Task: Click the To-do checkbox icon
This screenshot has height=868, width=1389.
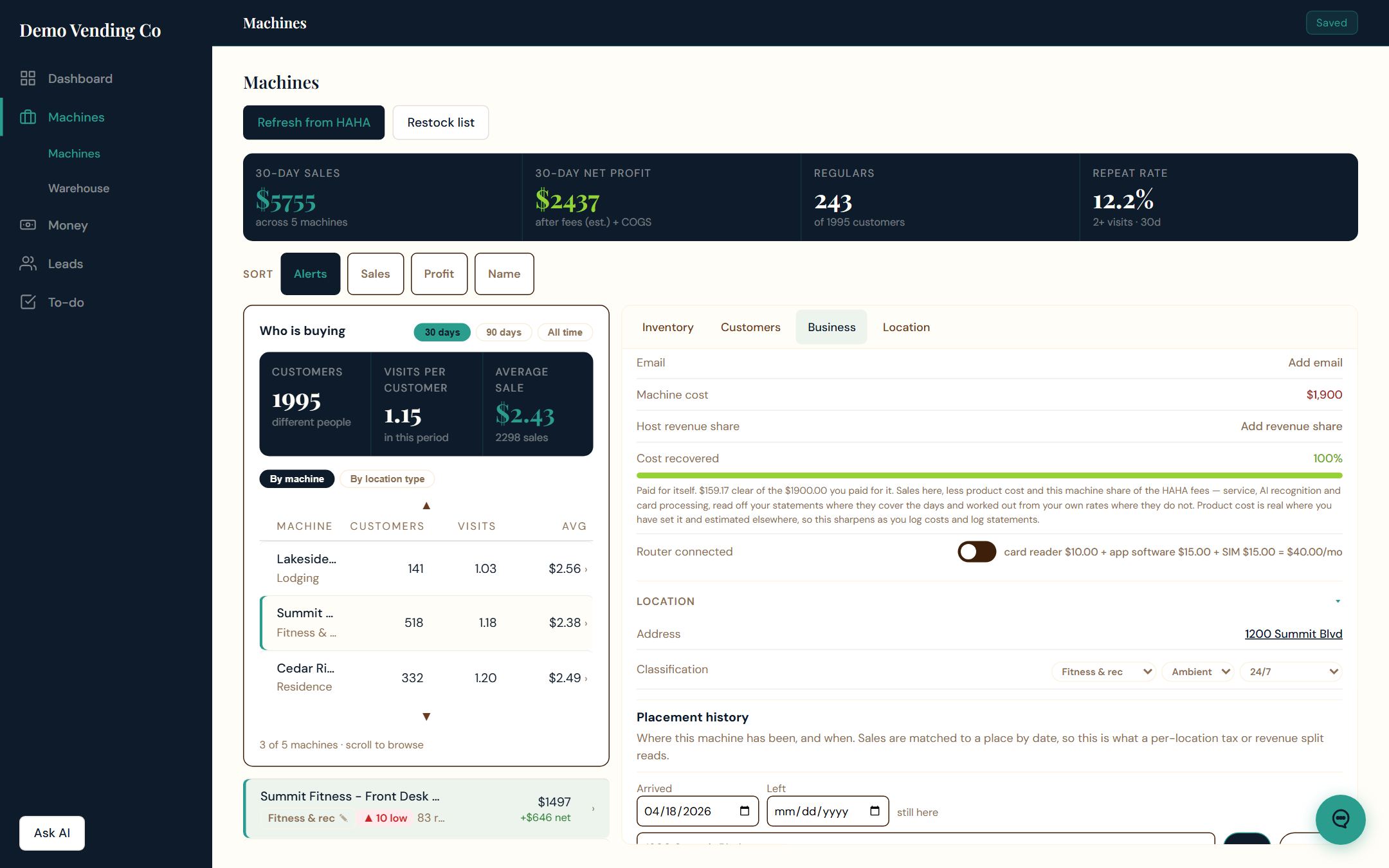Action: click(x=28, y=302)
